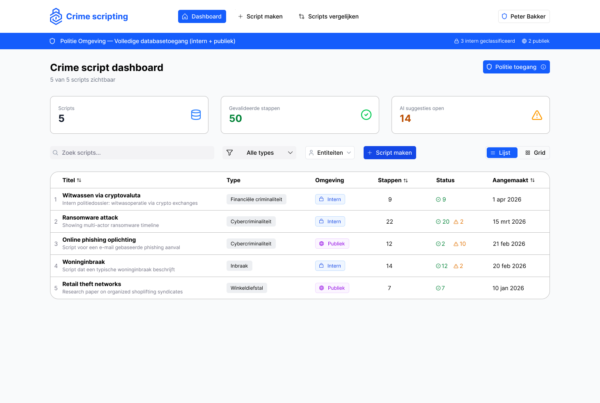600x403 pixels.
Task: Toggle the Politie toegang access button
Action: tap(516, 67)
